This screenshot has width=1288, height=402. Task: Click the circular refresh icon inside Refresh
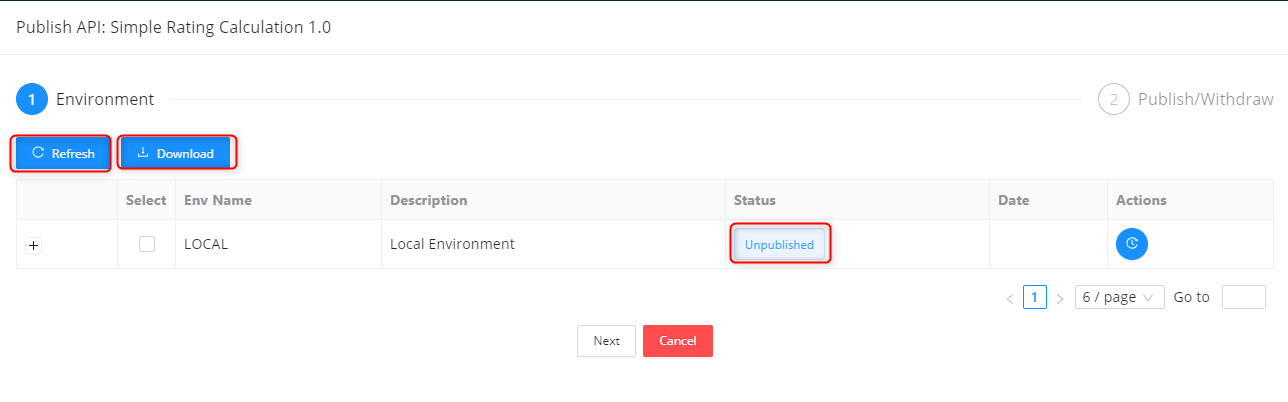click(38, 153)
